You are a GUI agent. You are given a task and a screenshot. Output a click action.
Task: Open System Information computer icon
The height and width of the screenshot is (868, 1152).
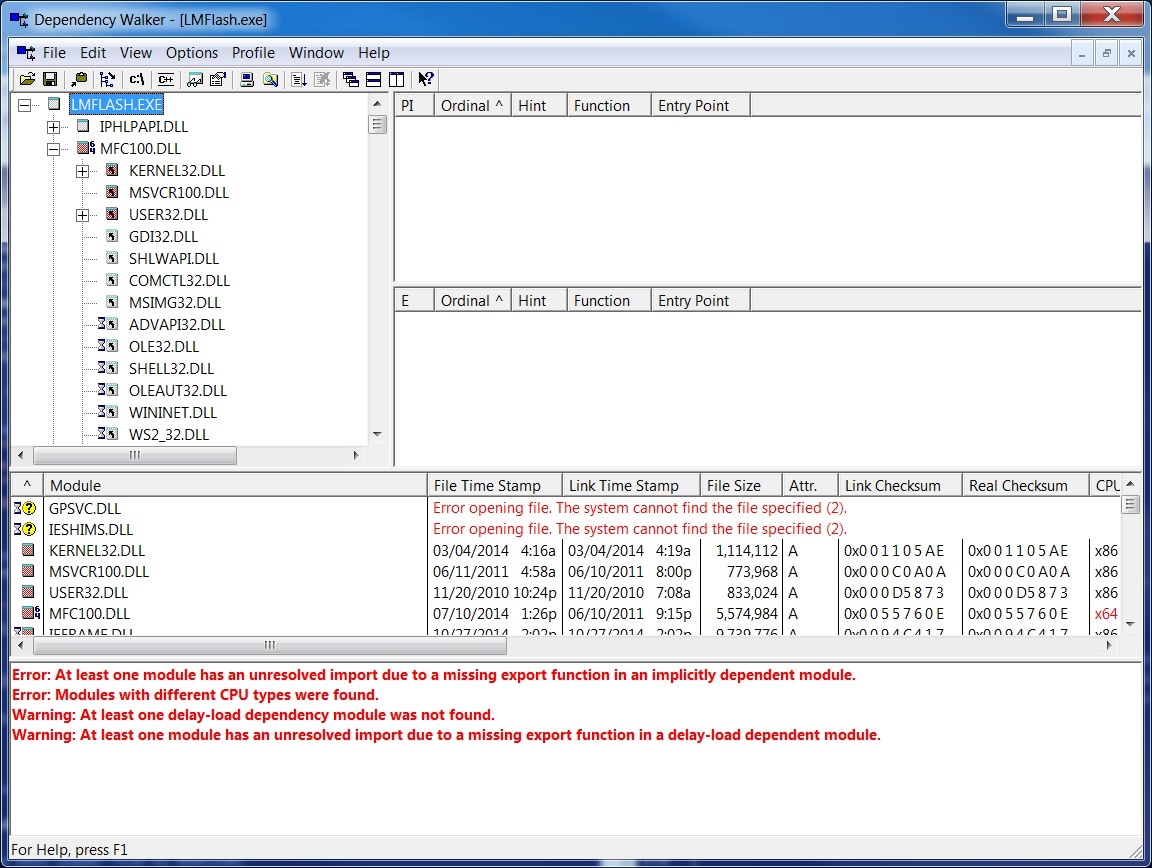click(x=247, y=79)
